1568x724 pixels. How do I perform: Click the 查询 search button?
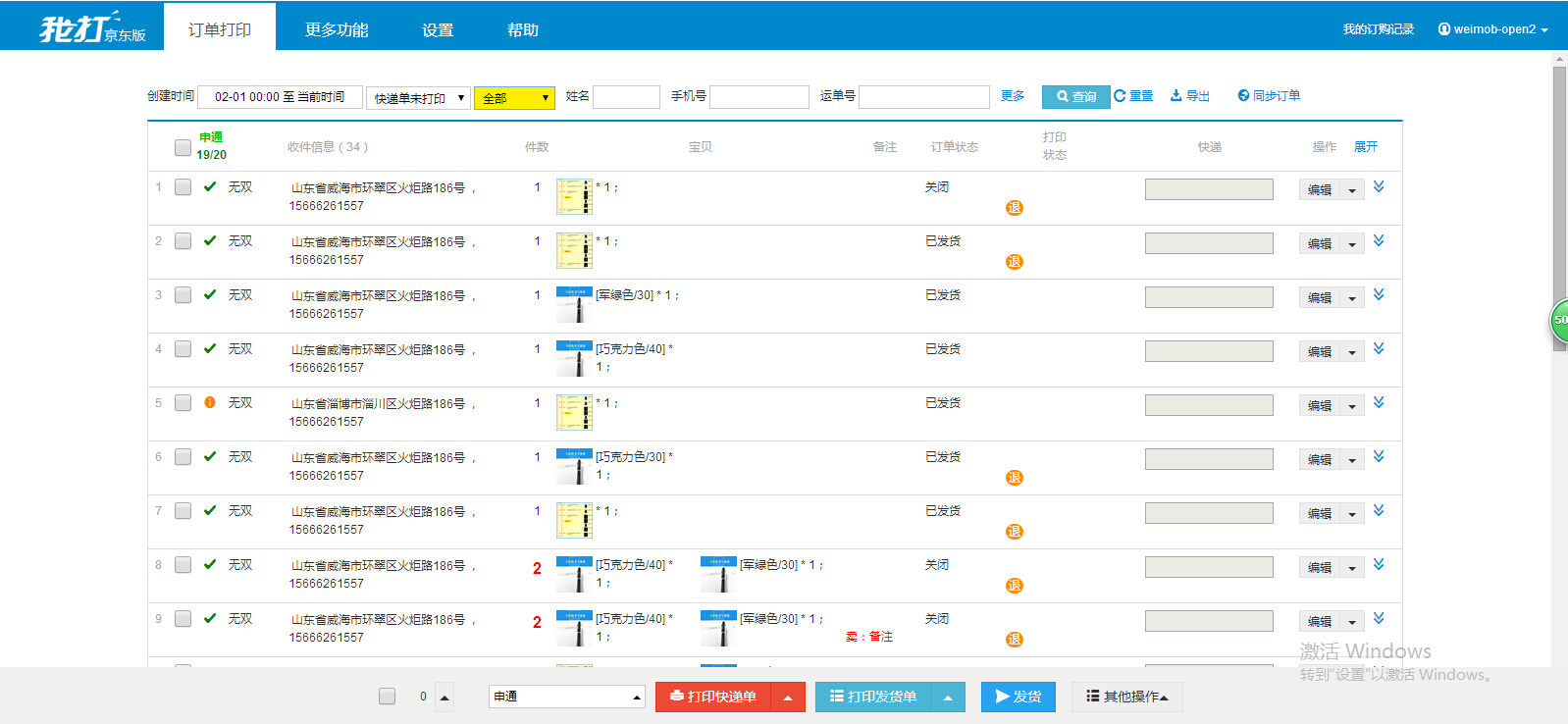click(x=1075, y=96)
